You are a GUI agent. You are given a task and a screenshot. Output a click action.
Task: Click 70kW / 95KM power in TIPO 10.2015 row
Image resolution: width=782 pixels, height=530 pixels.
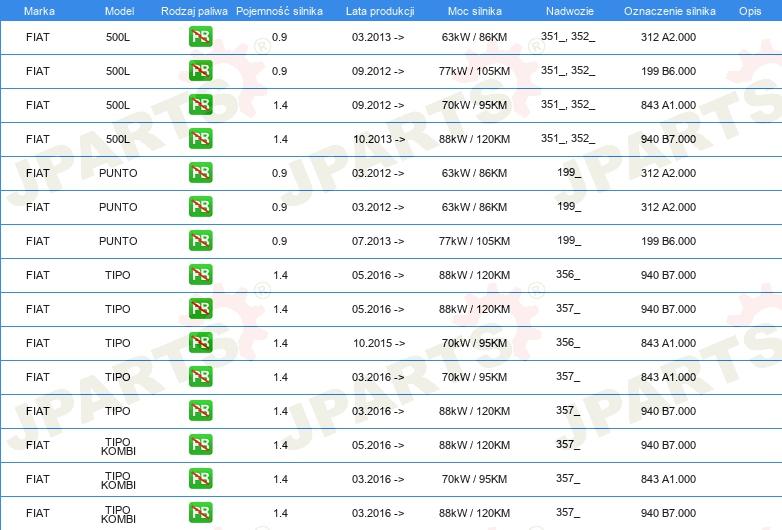[474, 343]
